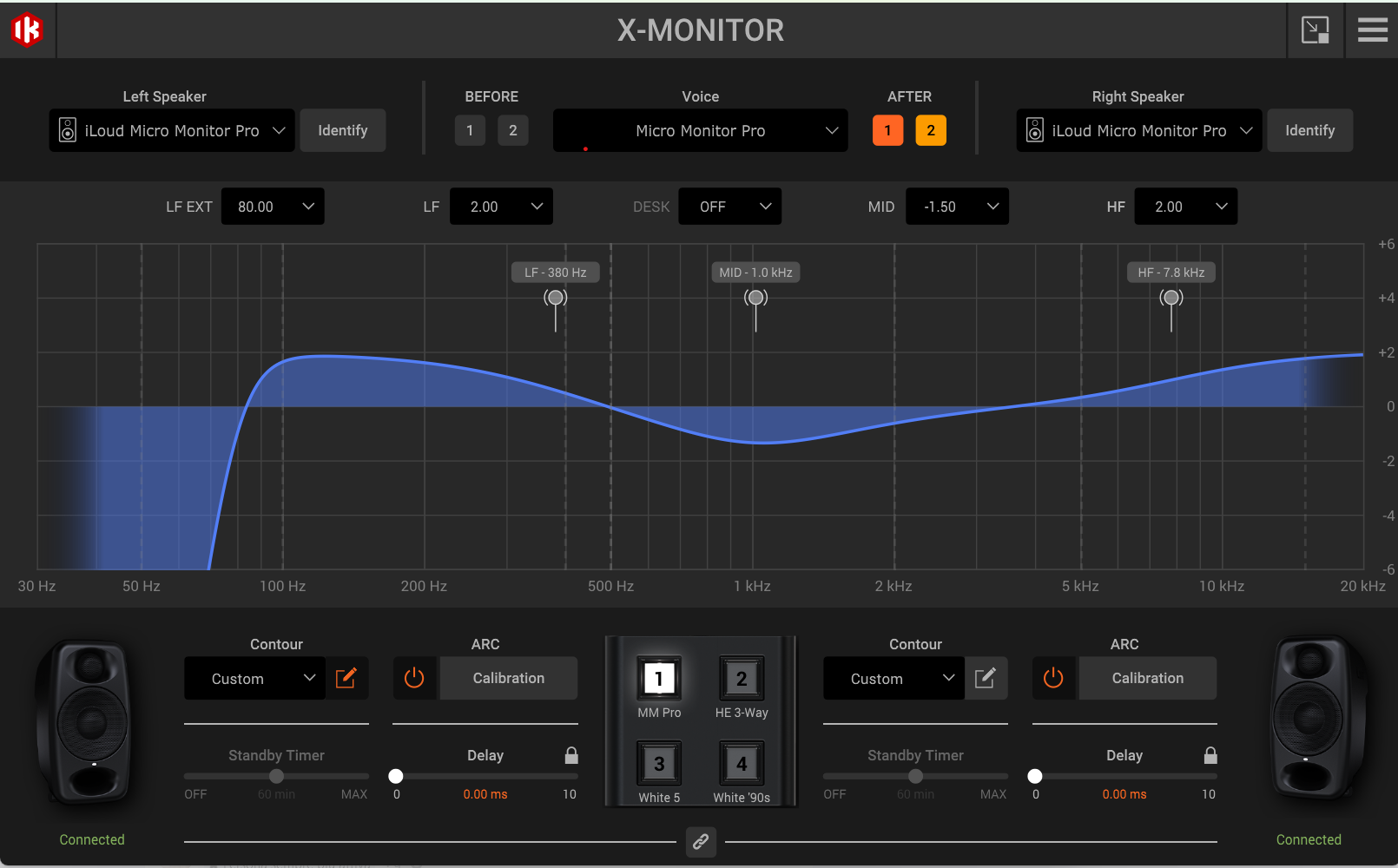
Task: Select BEFORE slot 2
Action: 512,131
